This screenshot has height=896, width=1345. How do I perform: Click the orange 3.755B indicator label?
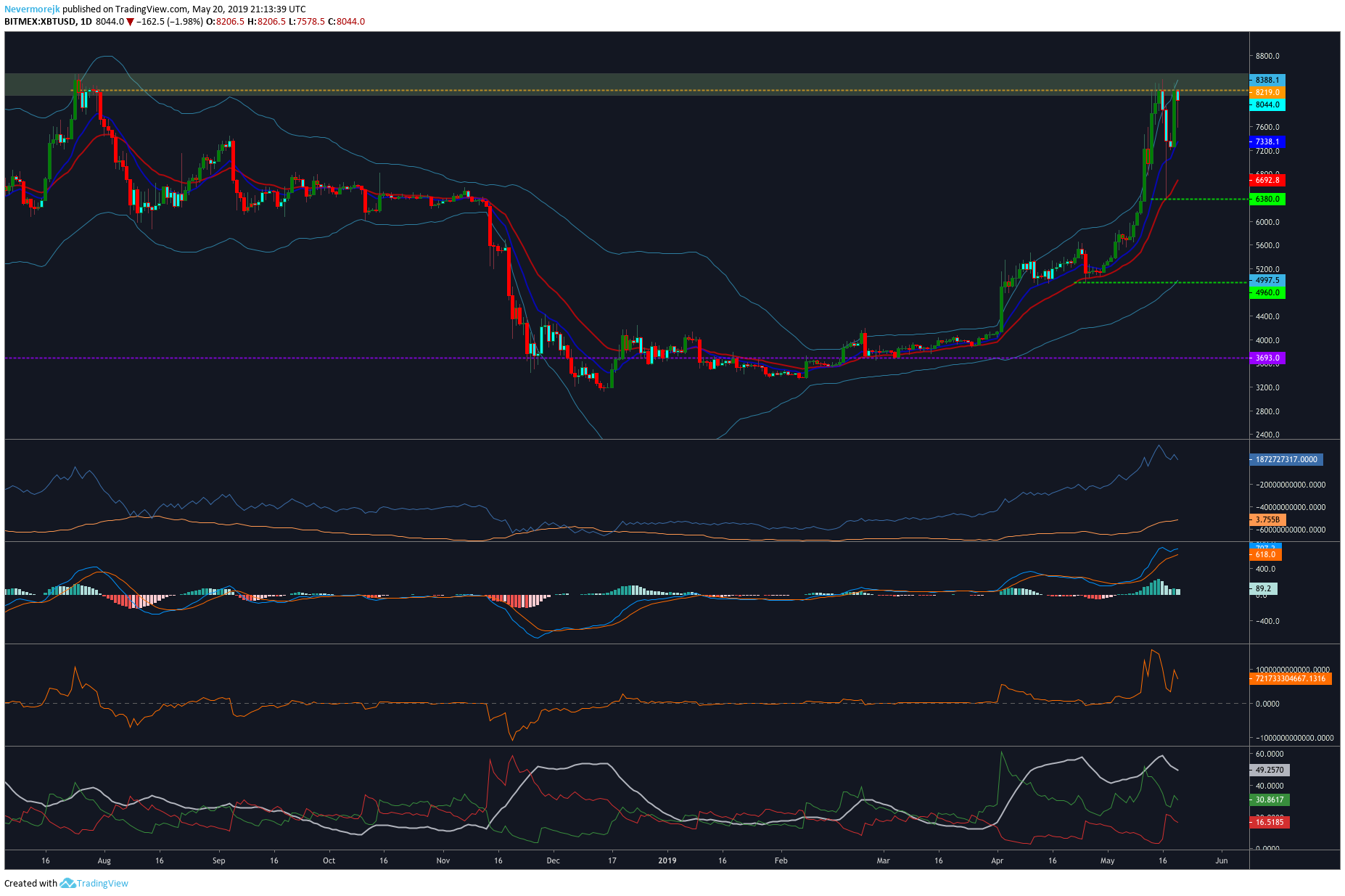pyautogui.click(x=1267, y=519)
